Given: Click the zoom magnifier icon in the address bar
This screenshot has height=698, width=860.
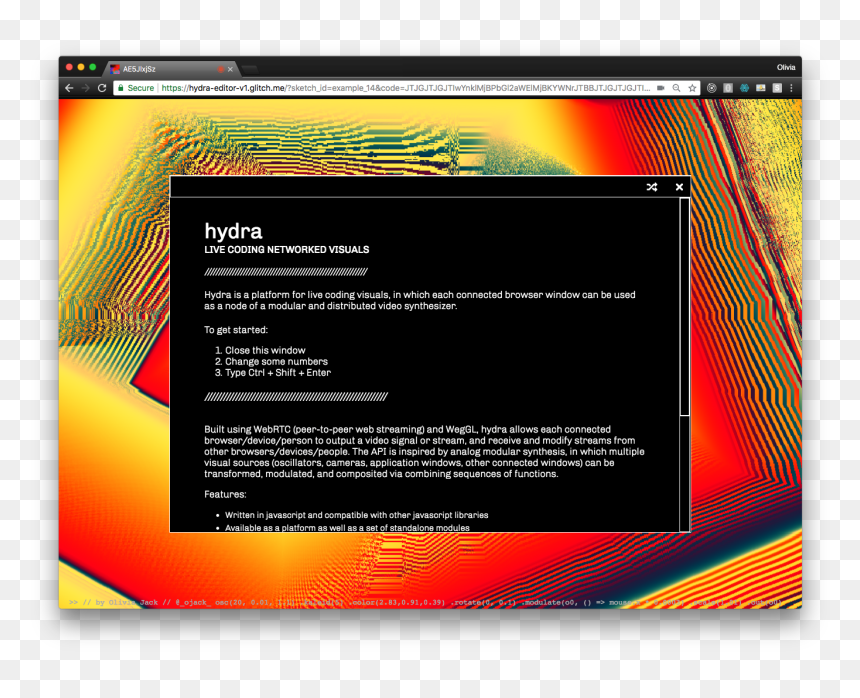Looking at the screenshot, I should pos(677,88).
